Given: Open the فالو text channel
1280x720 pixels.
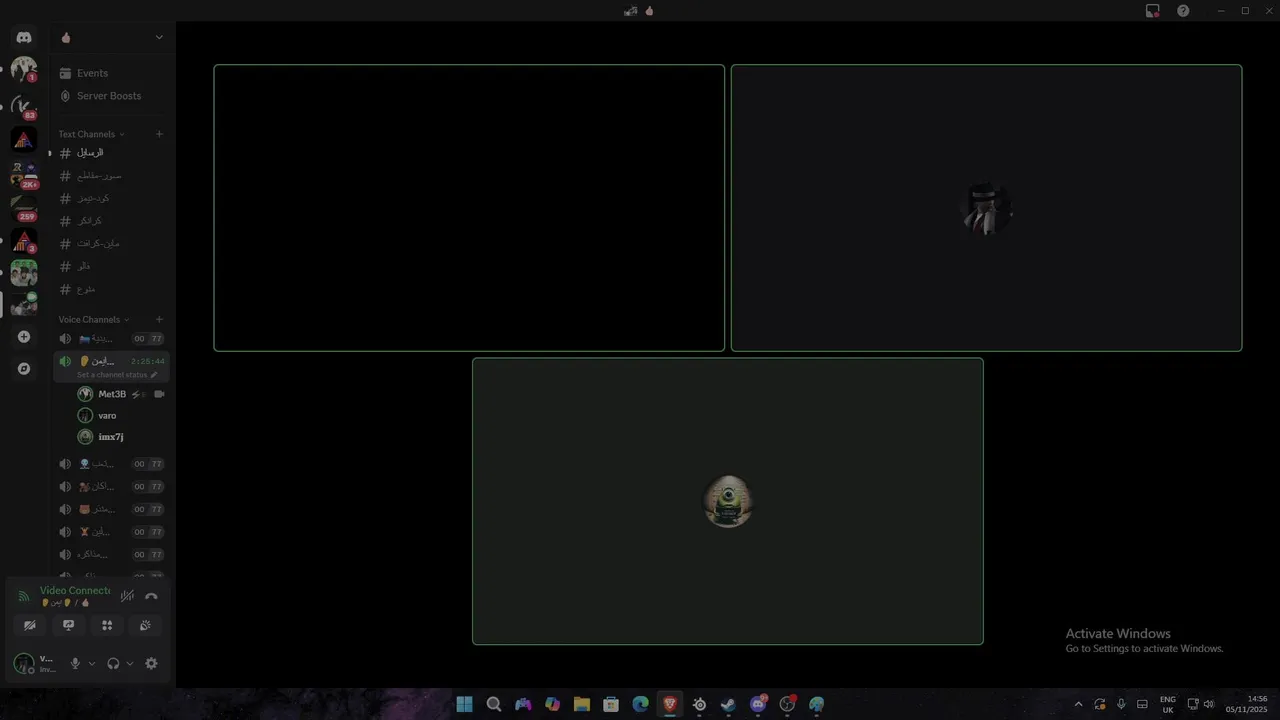Looking at the screenshot, I should click(x=110, y=266).
